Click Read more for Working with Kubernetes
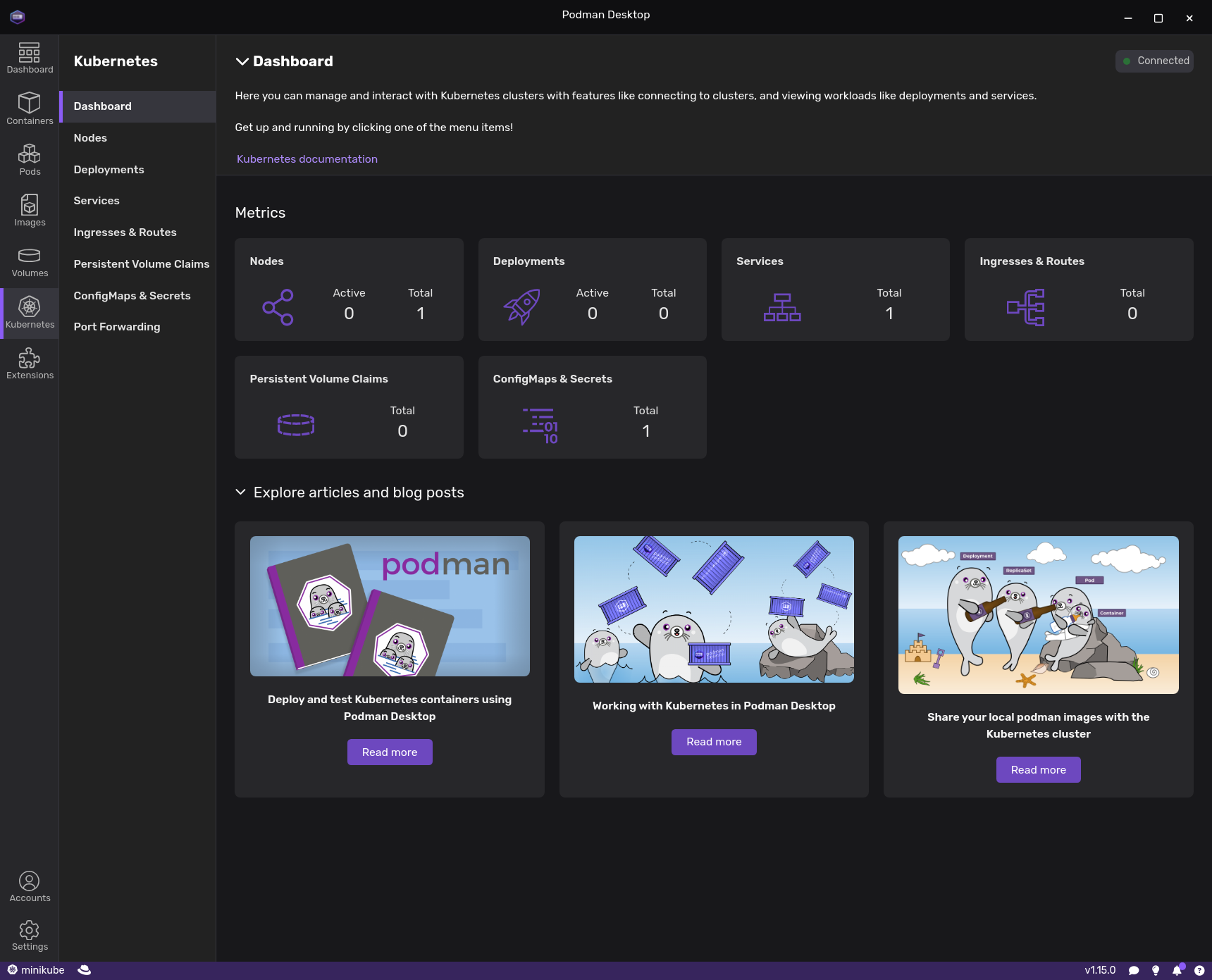 [713, 742]
